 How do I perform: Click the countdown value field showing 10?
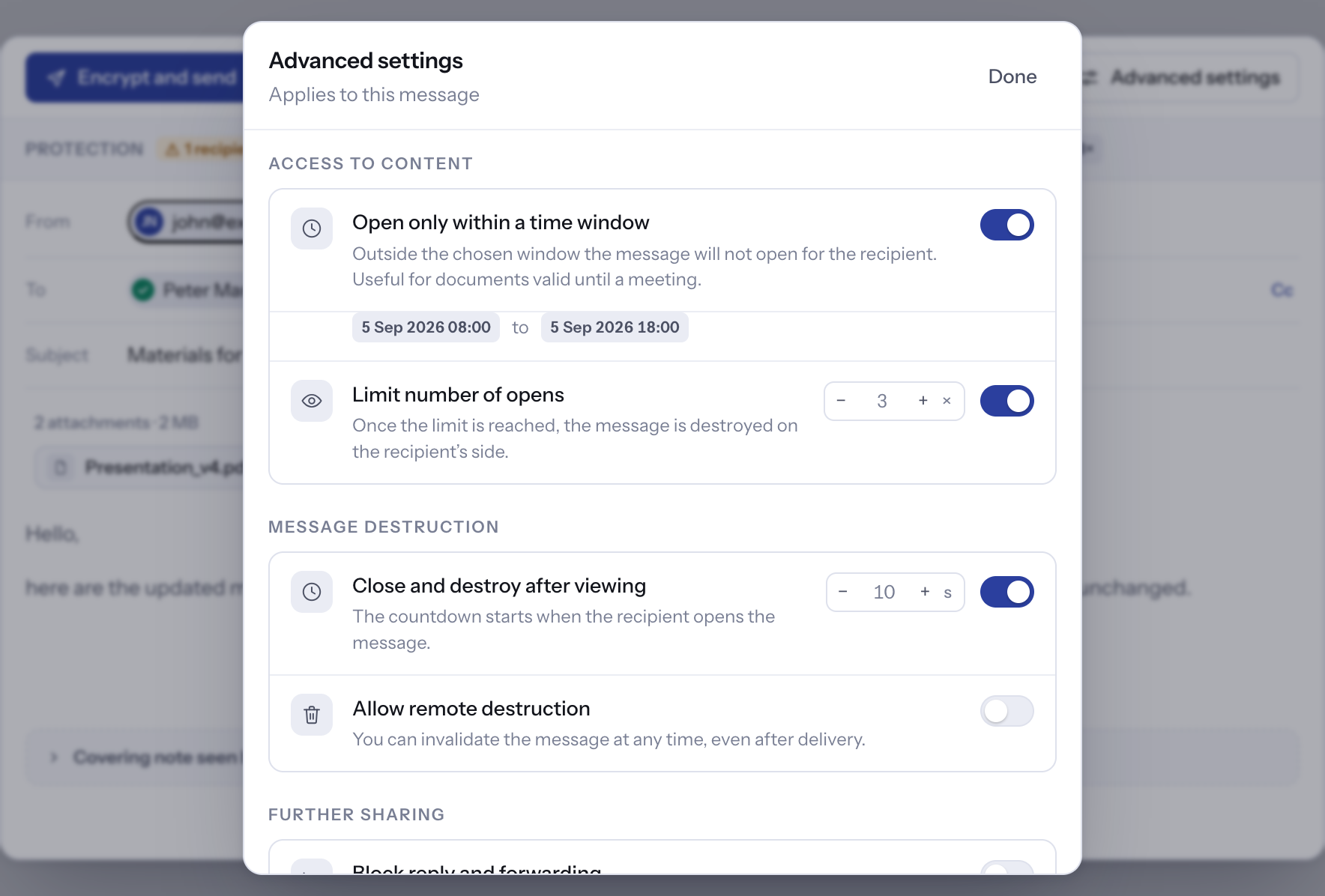884,592
